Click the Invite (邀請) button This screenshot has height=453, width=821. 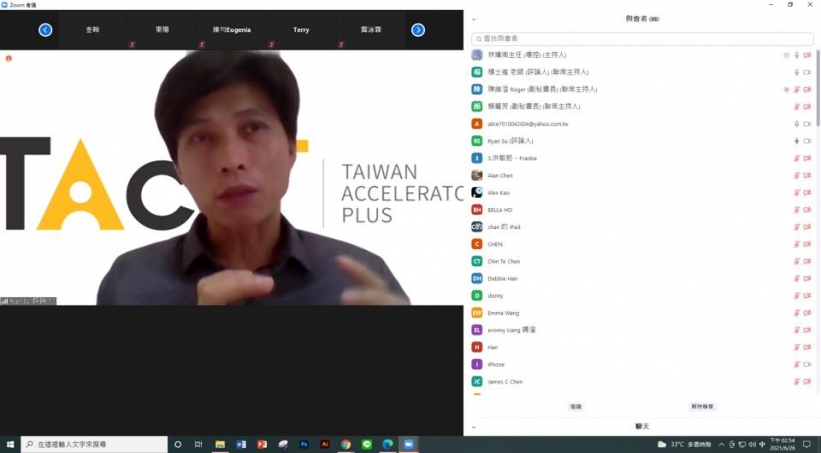point(576,407)
